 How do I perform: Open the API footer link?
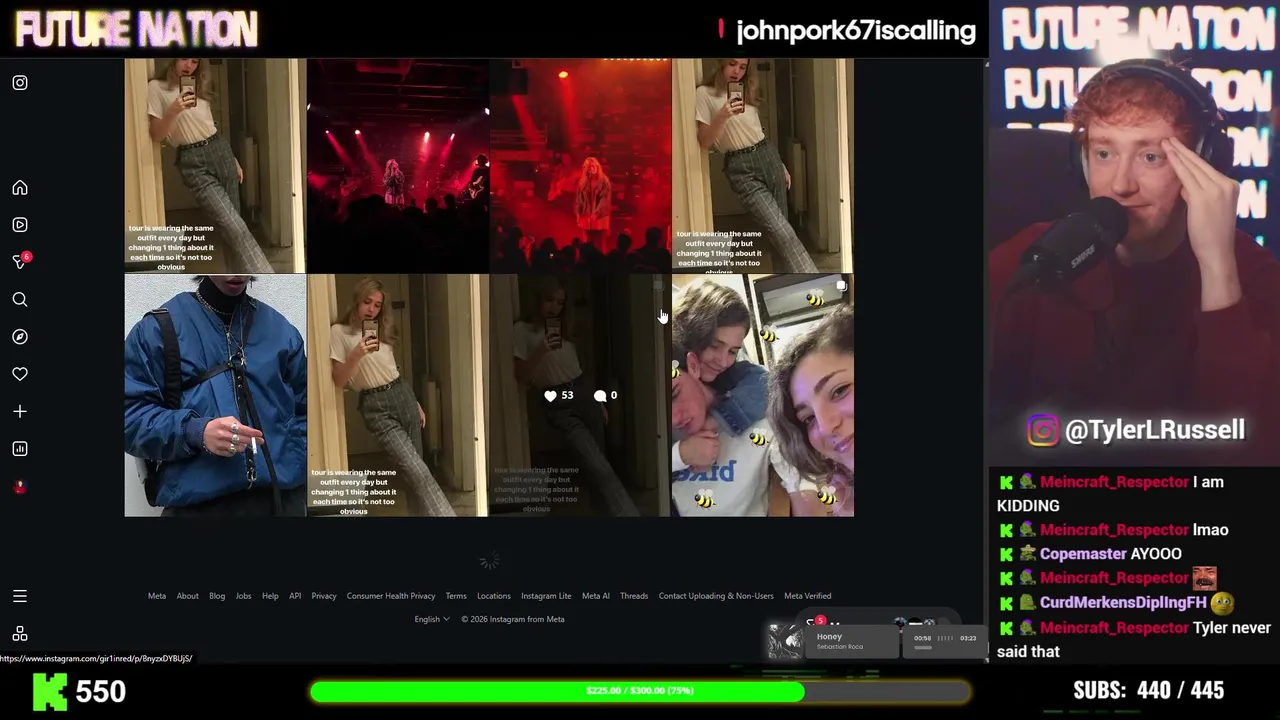click(x=295, y=596)
